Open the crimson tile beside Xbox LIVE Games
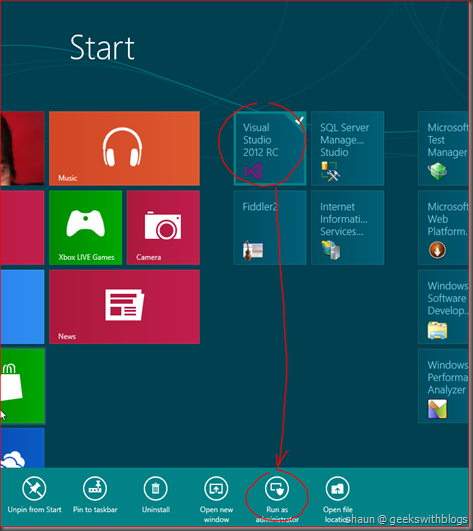 tap(22, 228)
